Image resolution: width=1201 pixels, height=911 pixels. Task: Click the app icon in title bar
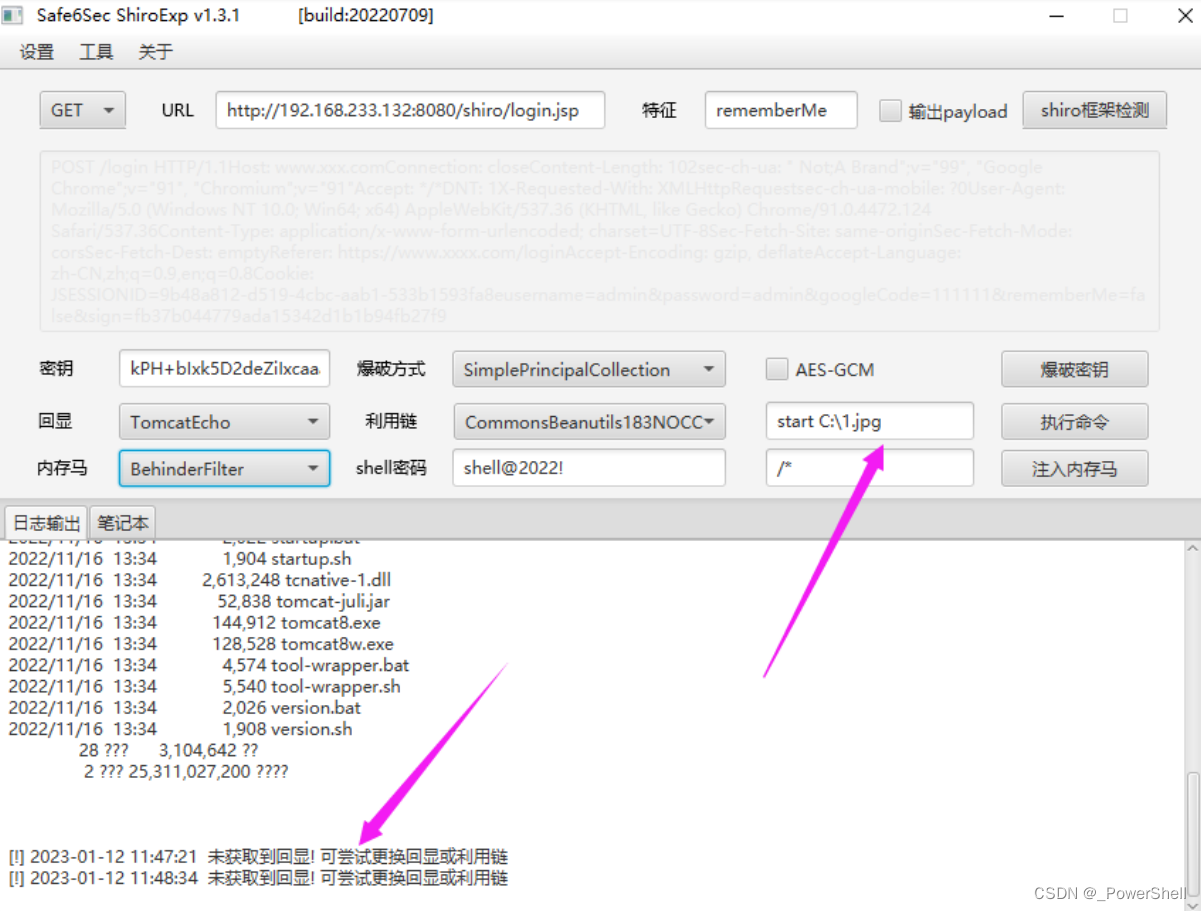point(12,16)
